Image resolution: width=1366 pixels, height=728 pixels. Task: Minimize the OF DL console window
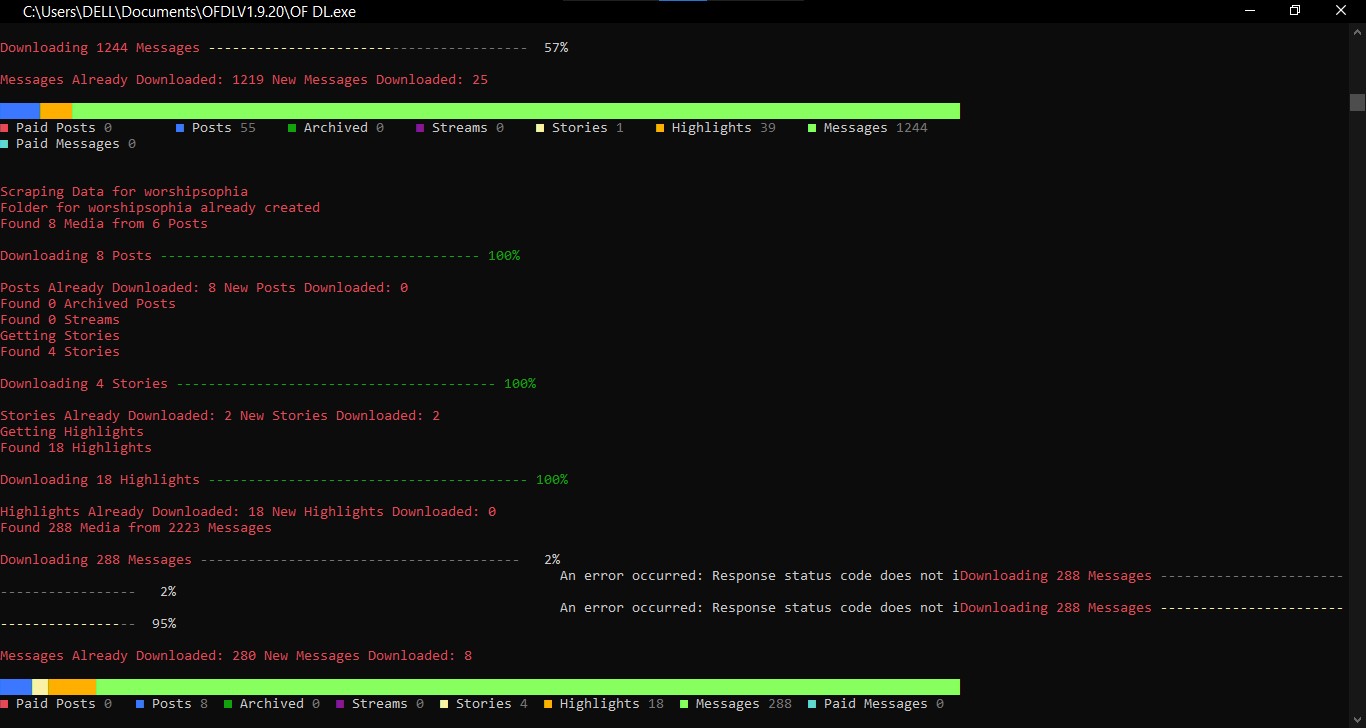point(1248,11)
